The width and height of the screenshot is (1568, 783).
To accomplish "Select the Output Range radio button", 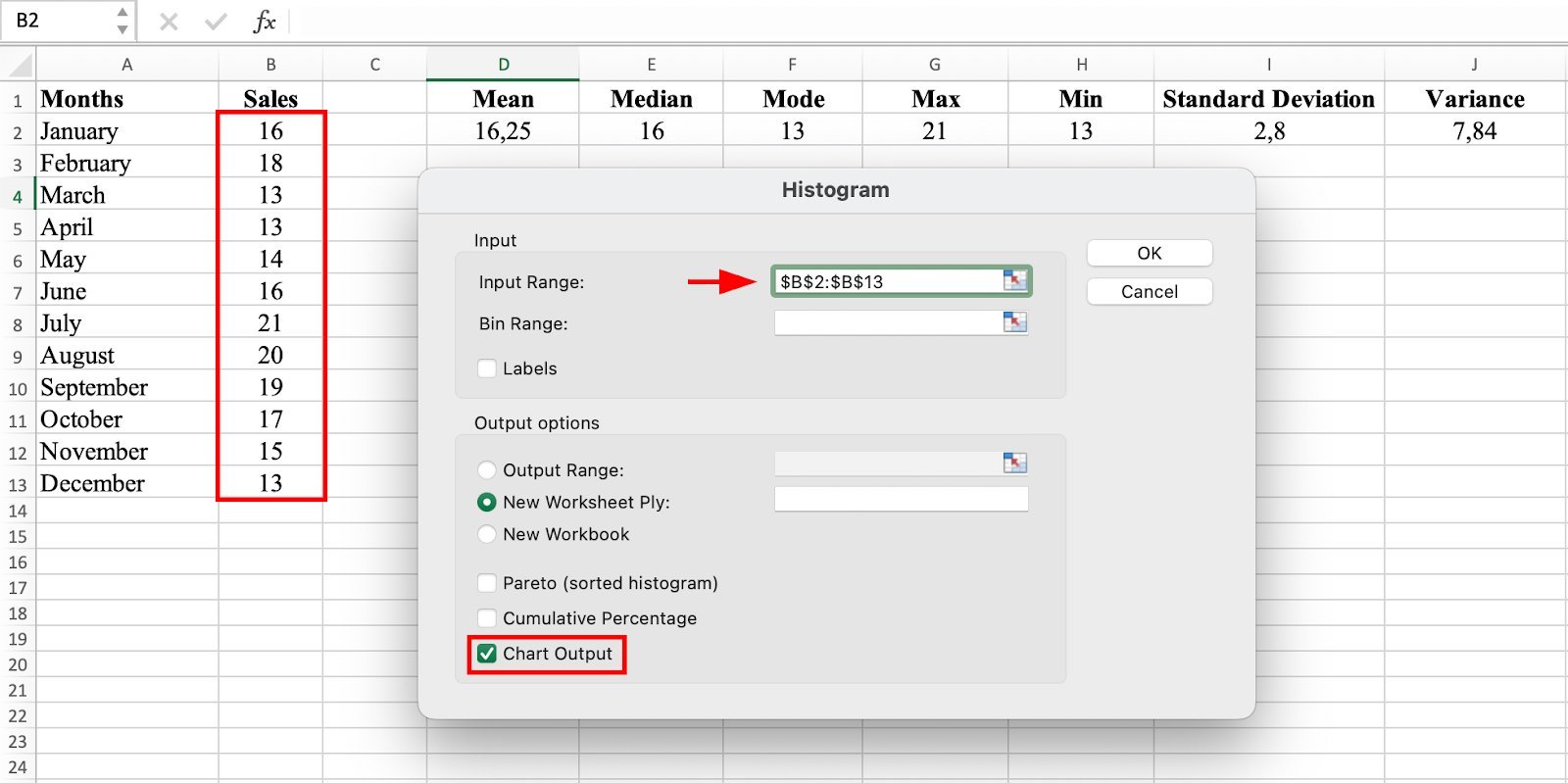I will (487, 470).
